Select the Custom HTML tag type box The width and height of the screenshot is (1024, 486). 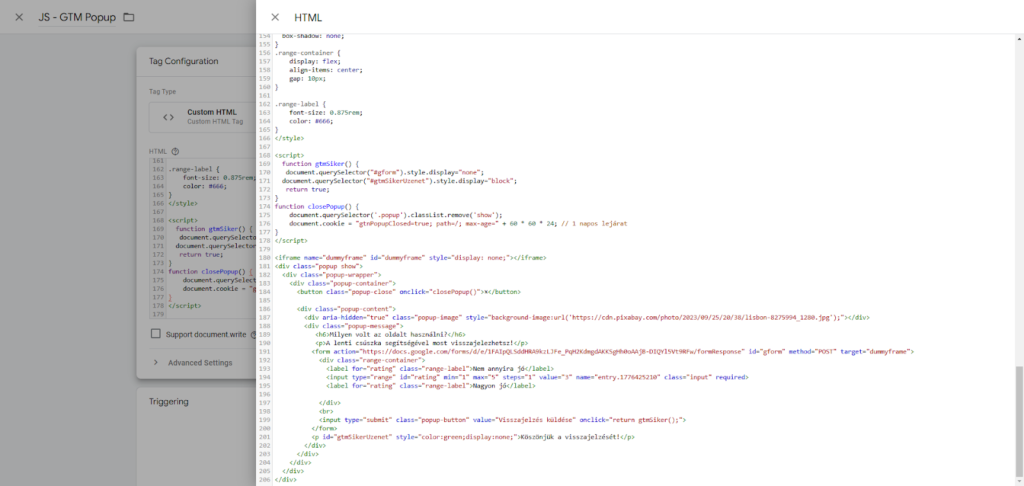(202, 117)
